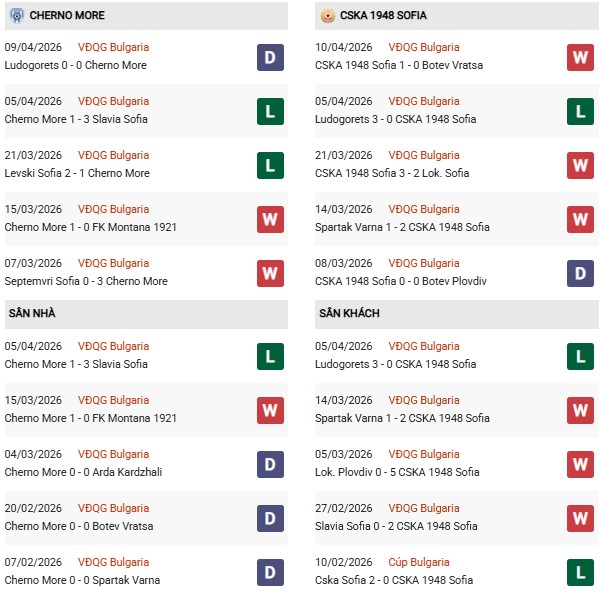600x593 pixels.
Task: Open the Spartak Varna 1 - 2 CSKA 1948 Sofia match under SÂN KHÁCH
Action: (x=403, y=418)
